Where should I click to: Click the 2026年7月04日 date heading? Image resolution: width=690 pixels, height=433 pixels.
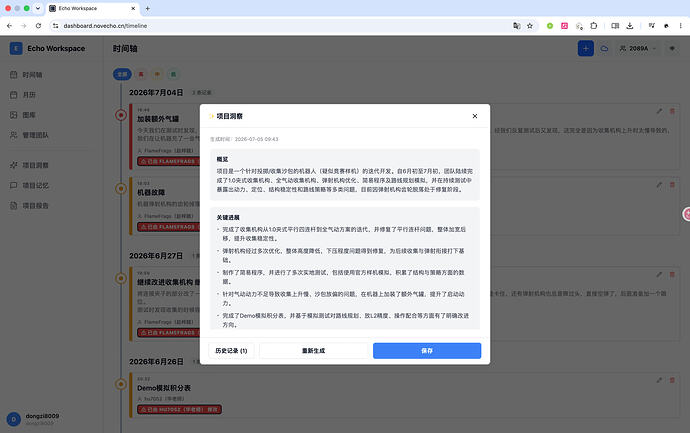tap(156, 92)
